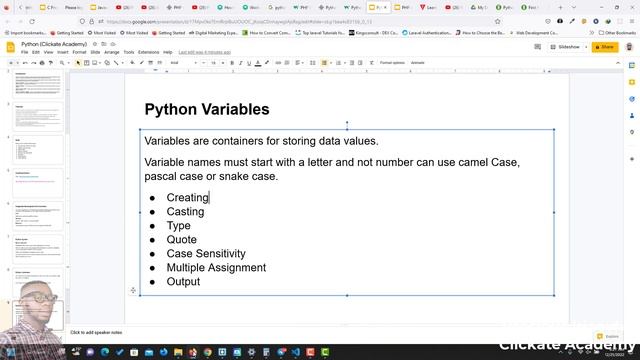
Task: Edit the font size field
Action: pos(213,63)
